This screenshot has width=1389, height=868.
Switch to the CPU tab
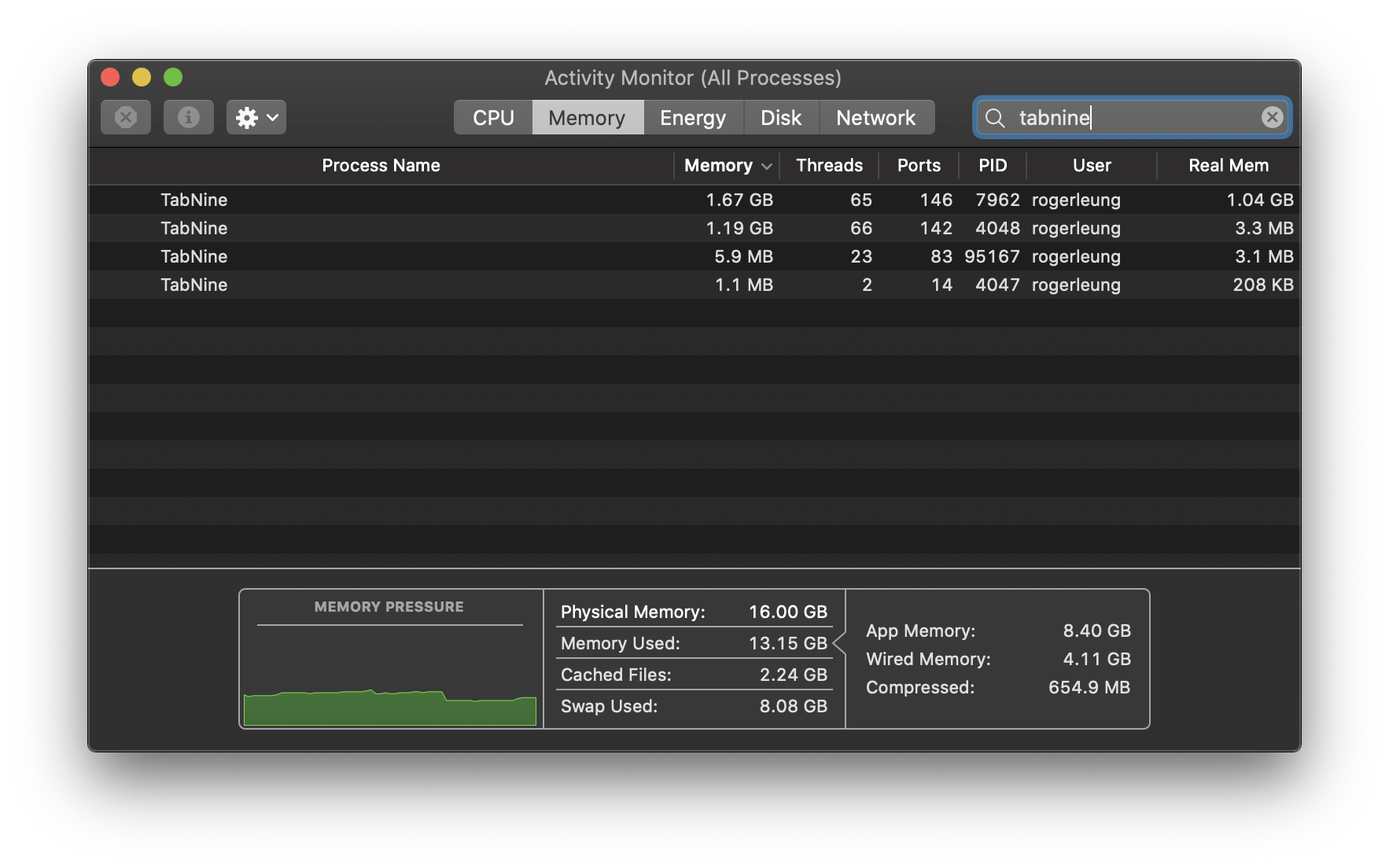coord(492,117)
